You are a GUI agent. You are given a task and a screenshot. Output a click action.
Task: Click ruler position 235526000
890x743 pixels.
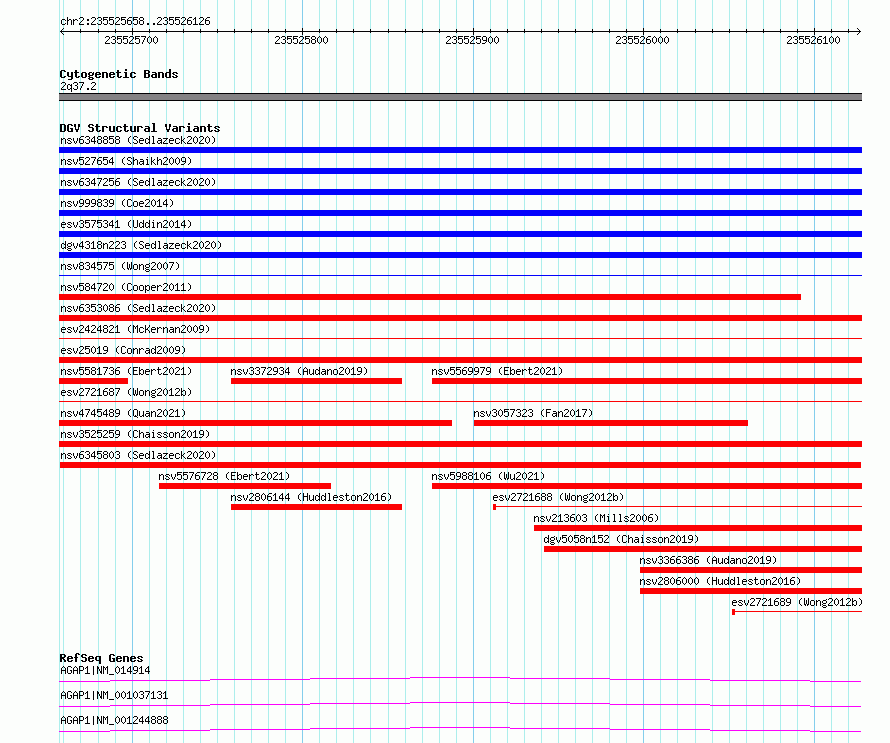tap(643, 40)
